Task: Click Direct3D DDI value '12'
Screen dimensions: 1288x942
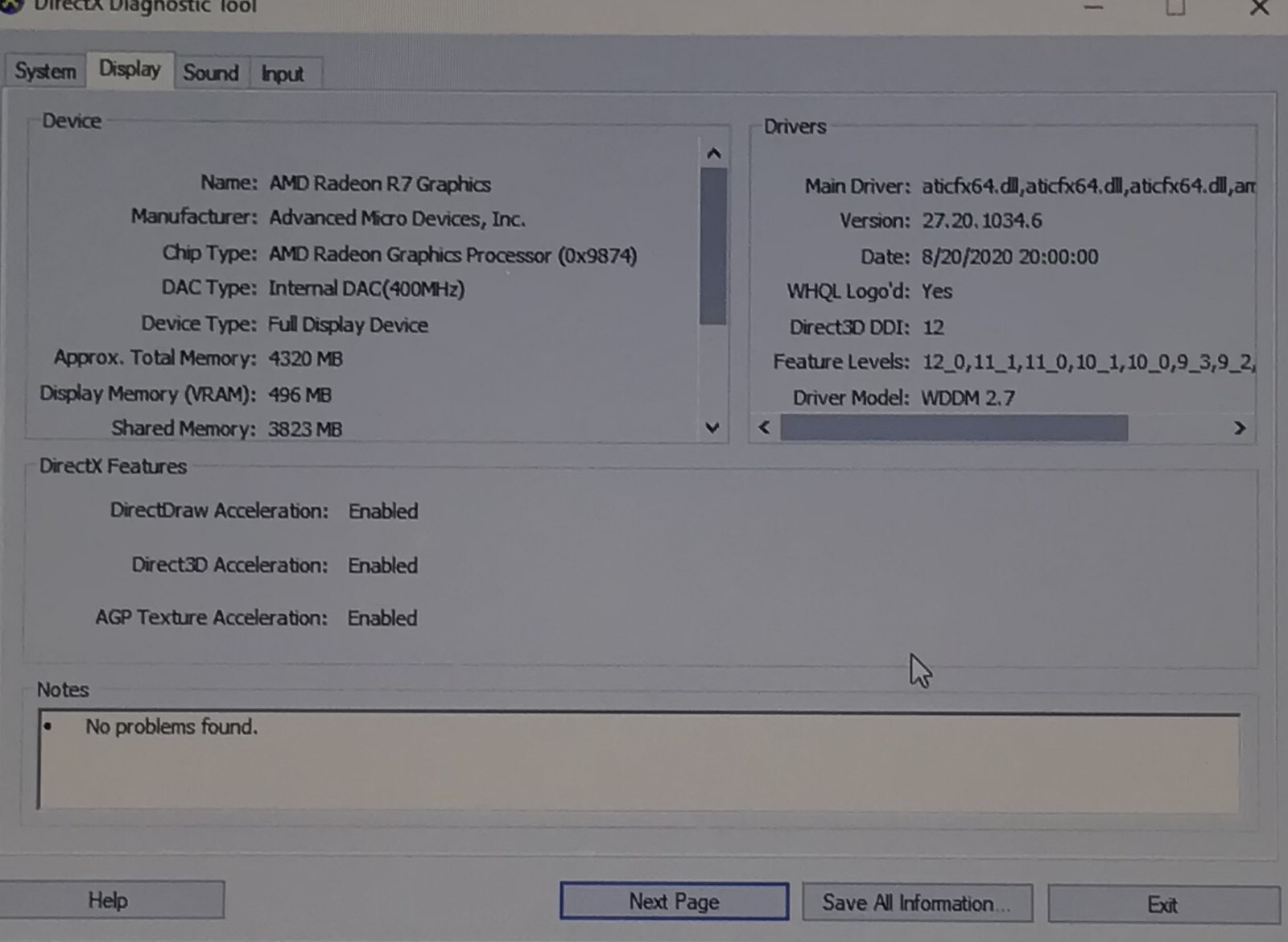Action: 933,327
